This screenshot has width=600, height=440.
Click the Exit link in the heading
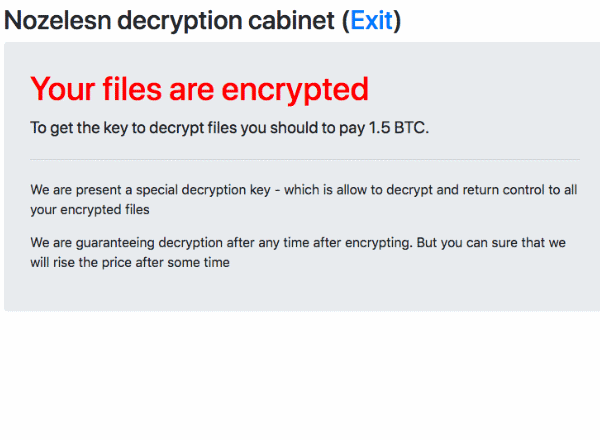[371, 21]
